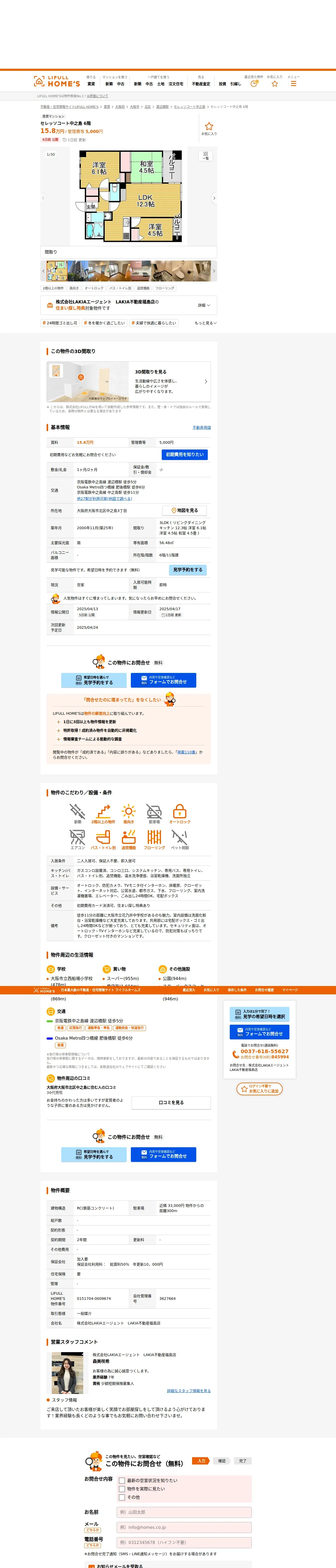Viewport: 336px width, 1568px height.
Task: Click the バス・トイレ別 feature icon
Action: [x=103, y=839]
